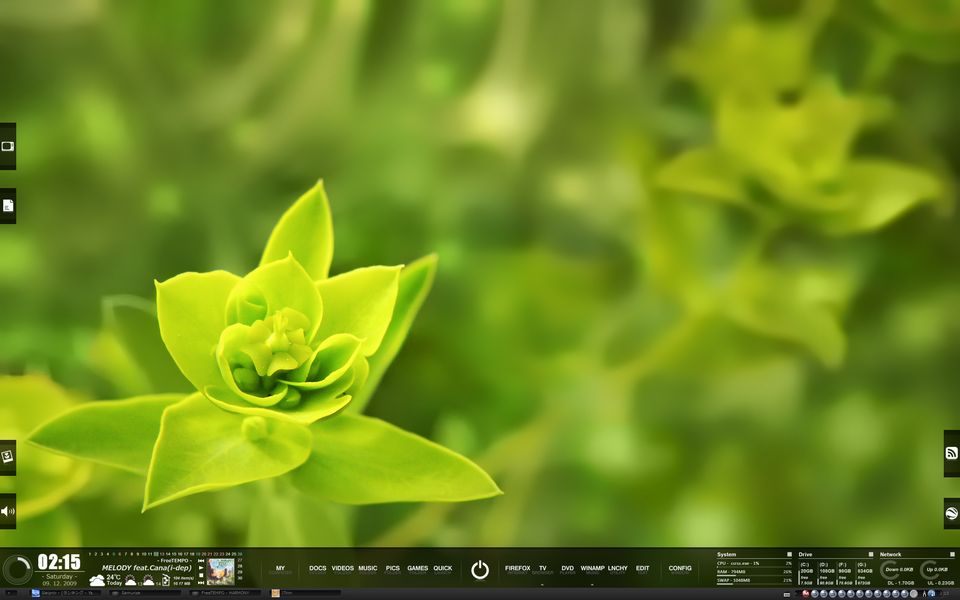Click the Saturday date text
960x600 pixels.
click(x=59, y=576)
